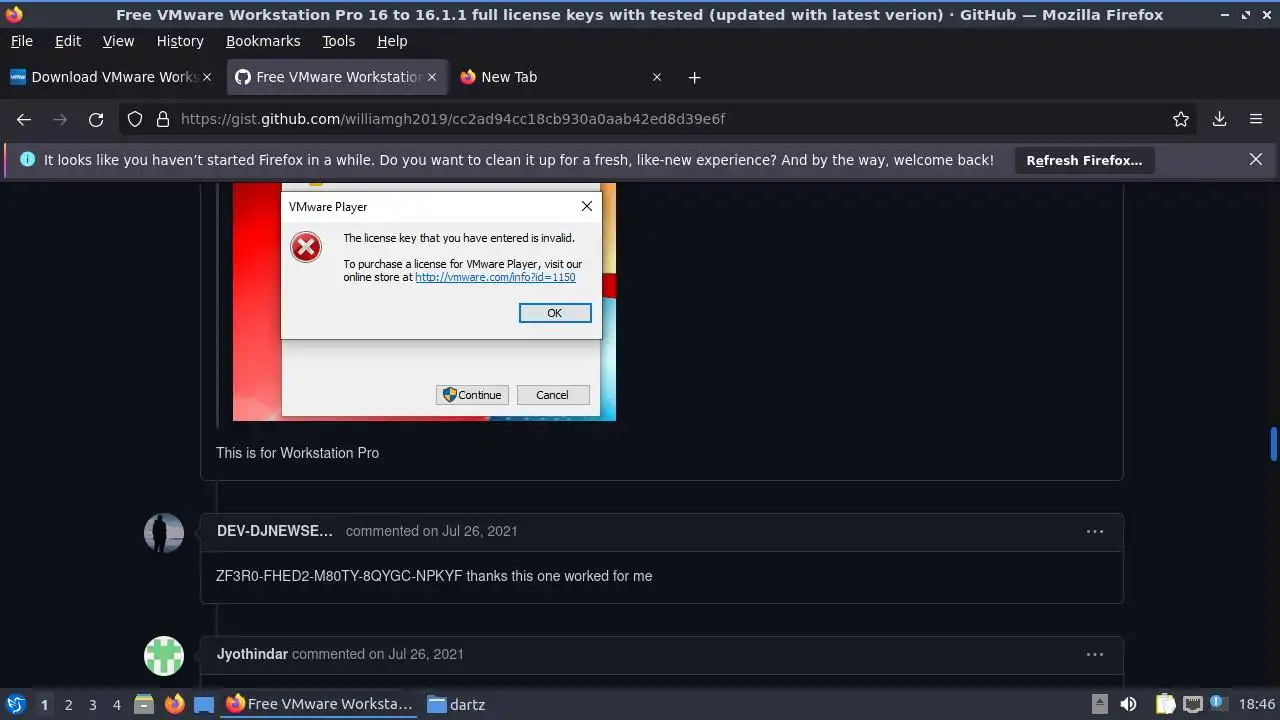Viewport: 1280px width, 720px height.
Task: Click the Refresh Firefox... button
Action: (x=1084, y=160)
